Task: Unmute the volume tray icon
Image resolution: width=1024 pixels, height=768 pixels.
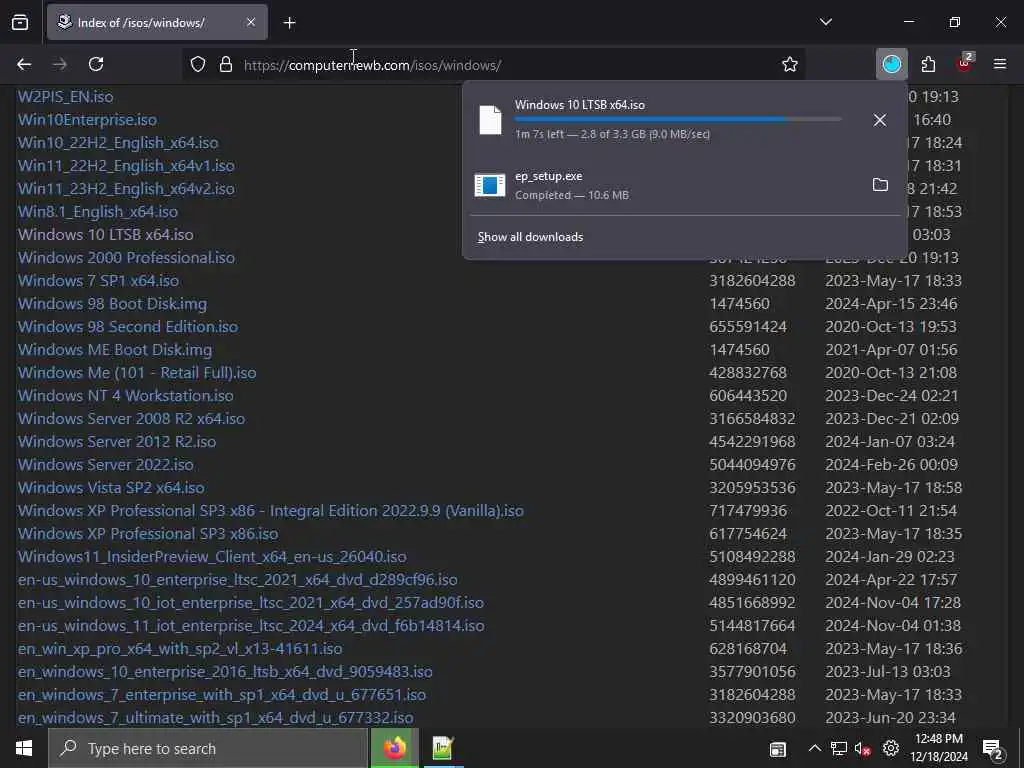Action: [863, 748]
